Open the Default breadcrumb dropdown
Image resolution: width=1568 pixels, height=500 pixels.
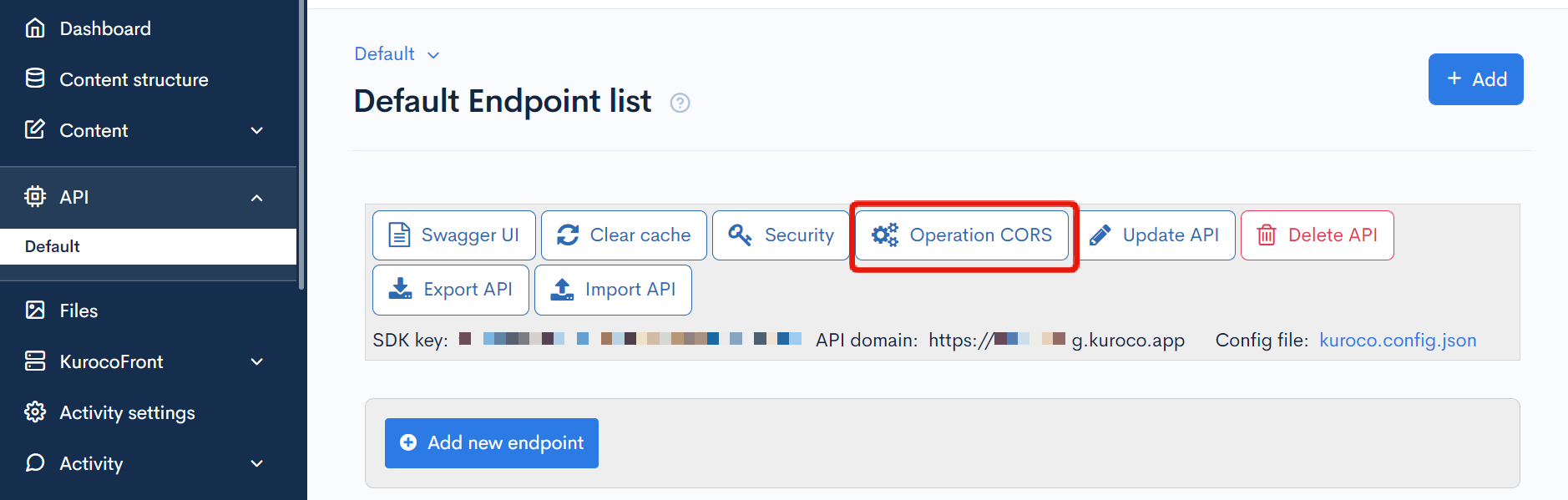(x=397, y=54)
